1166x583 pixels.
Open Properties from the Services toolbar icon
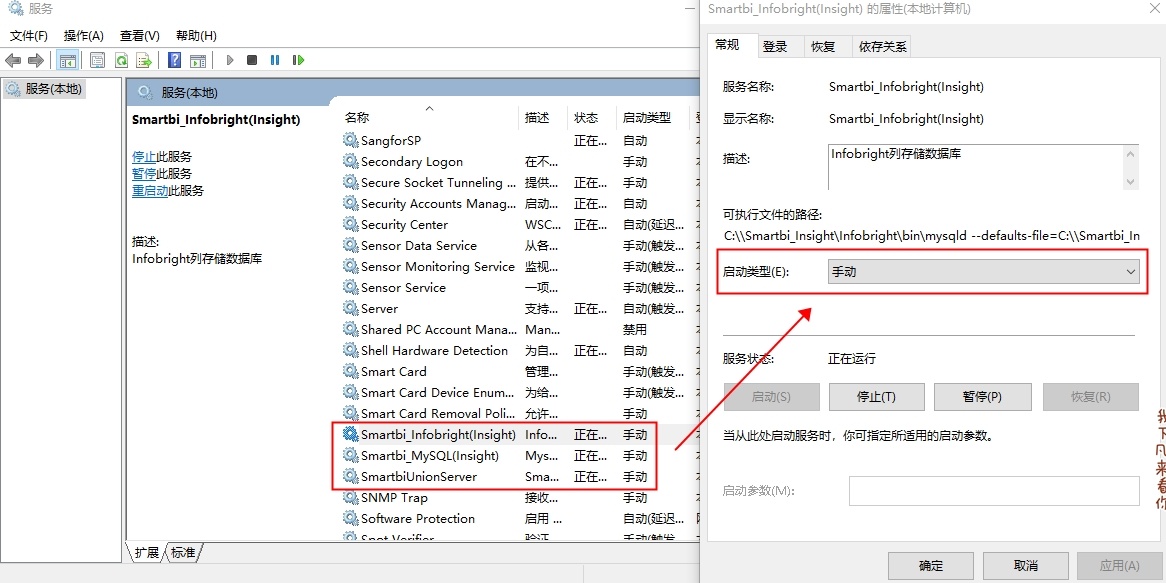(97, 60)
